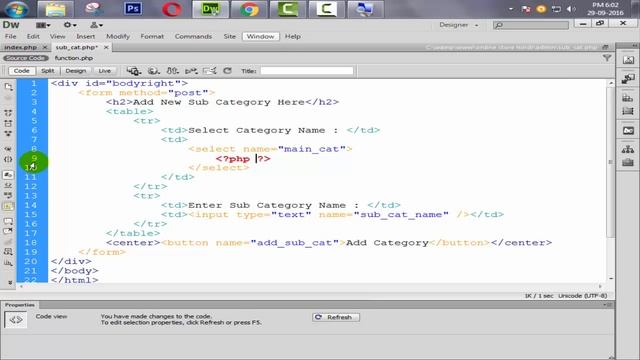
Task: Switch to Design view
Action: point(76,71)
